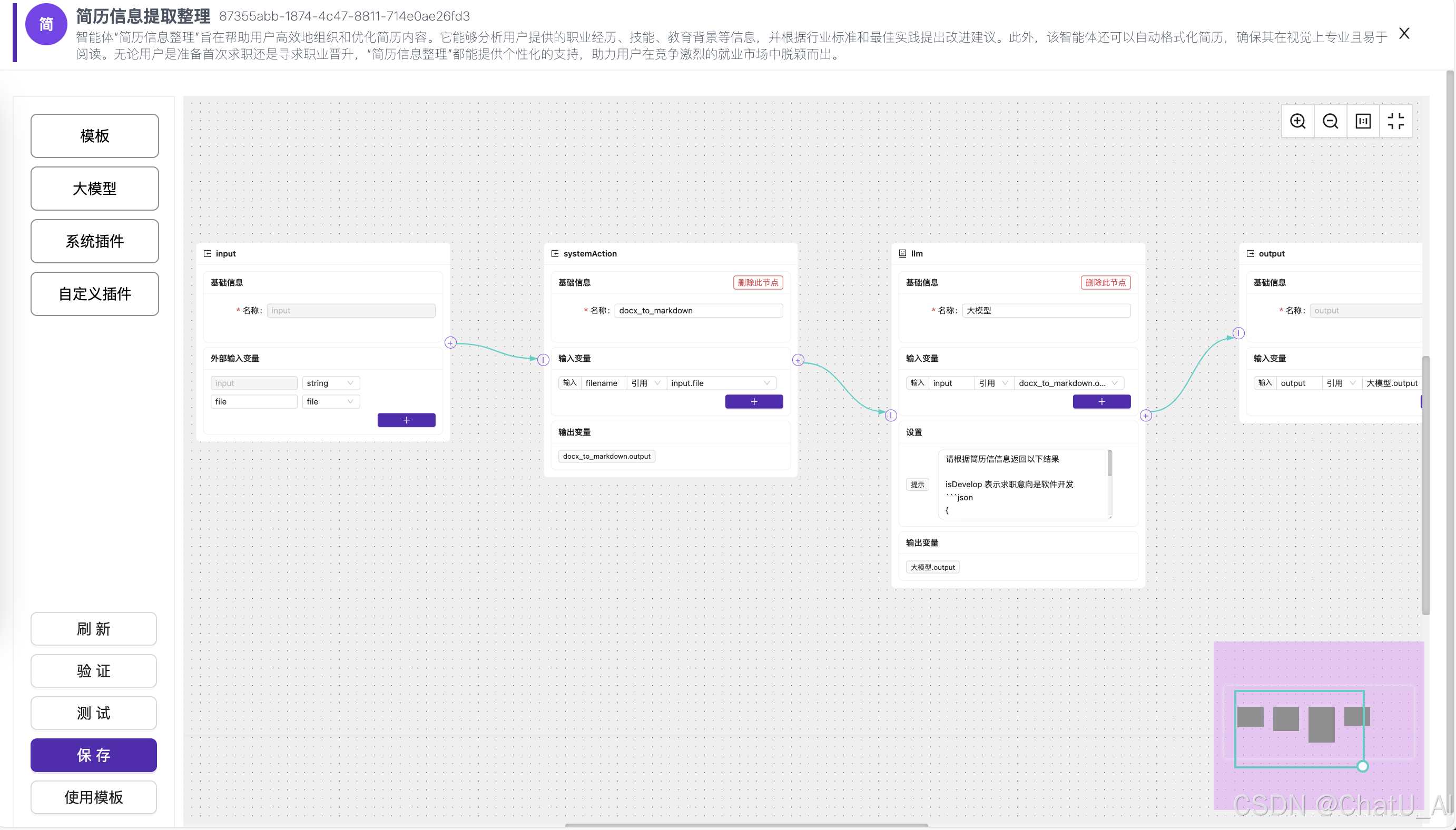The width and height of the screenshot is (1456, 830).
Task: Click output port plus on input node
Action: tap(450, 343)
